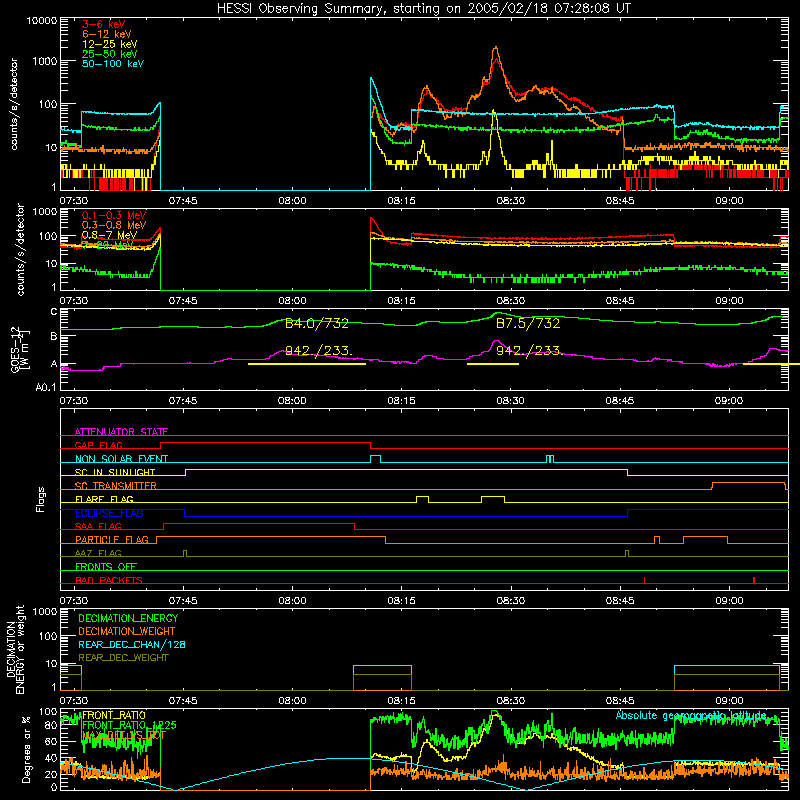Screen dimensions: 800x800
Task: Click the yellow GOES event bar under B7.5/732
Action: (493, 364)
